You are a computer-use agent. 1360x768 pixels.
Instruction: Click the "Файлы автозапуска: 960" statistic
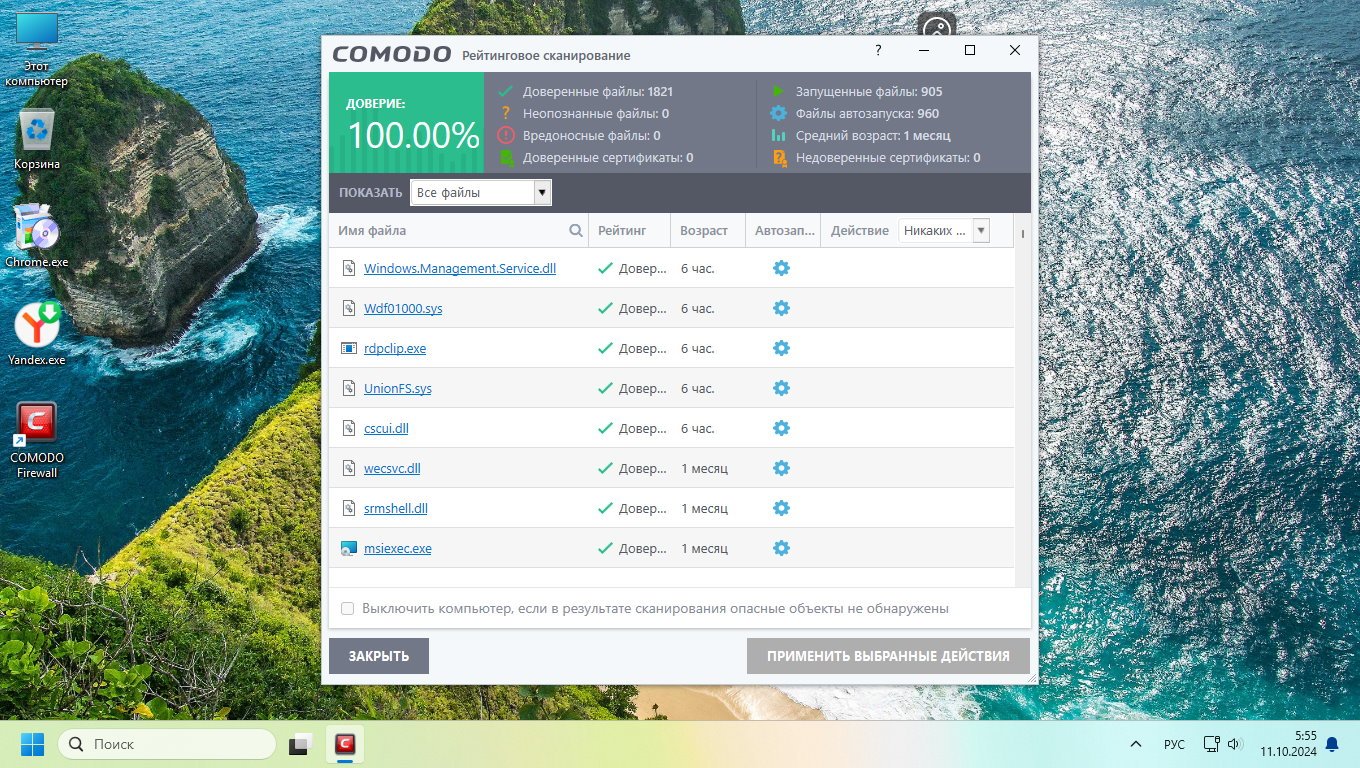[867, 113]
